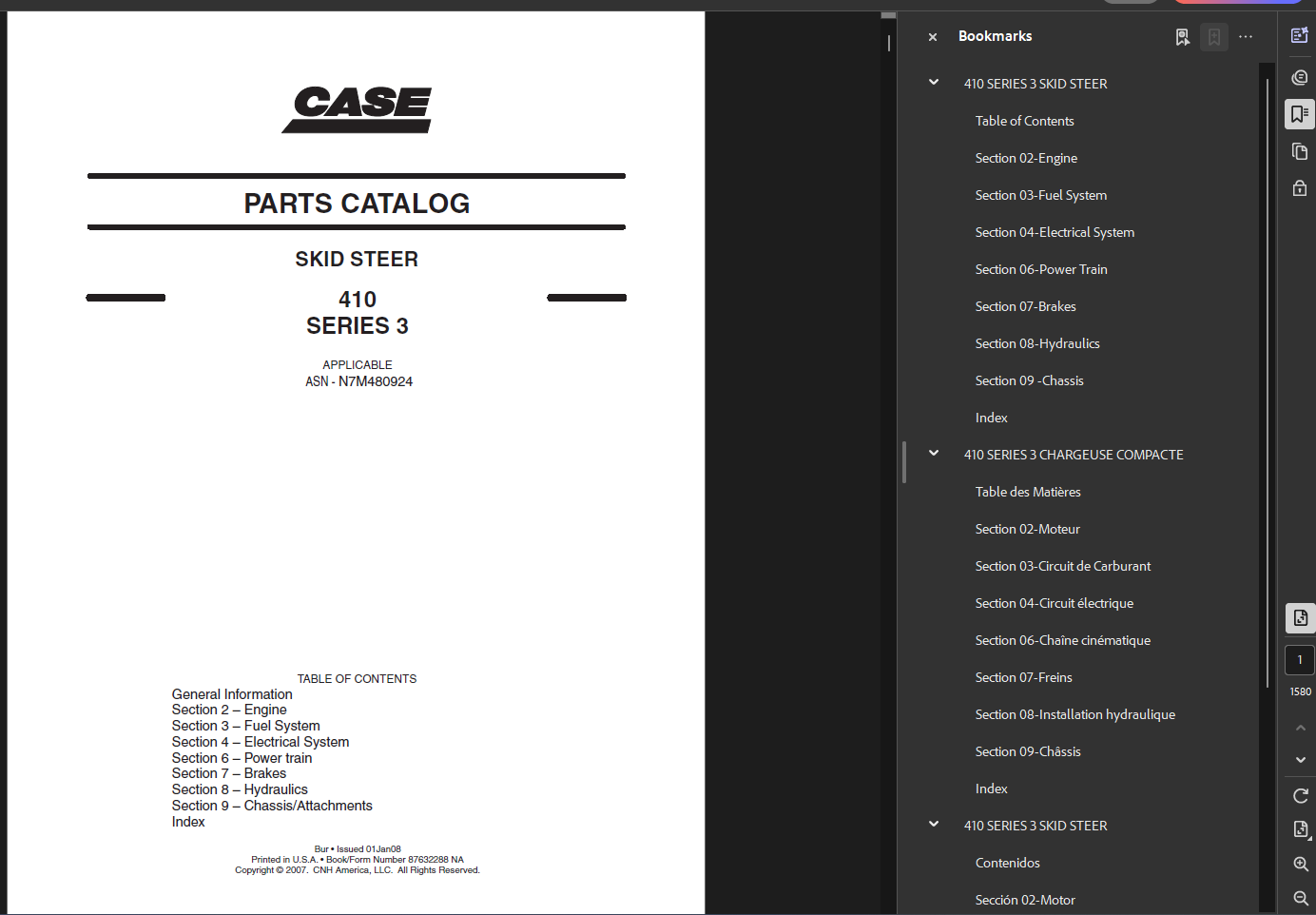The image size is (1316, 915).
Task: Select 410 SERIES 3 CHARGEUSE COMPACTE label
Action: (x=1074, y=455)
